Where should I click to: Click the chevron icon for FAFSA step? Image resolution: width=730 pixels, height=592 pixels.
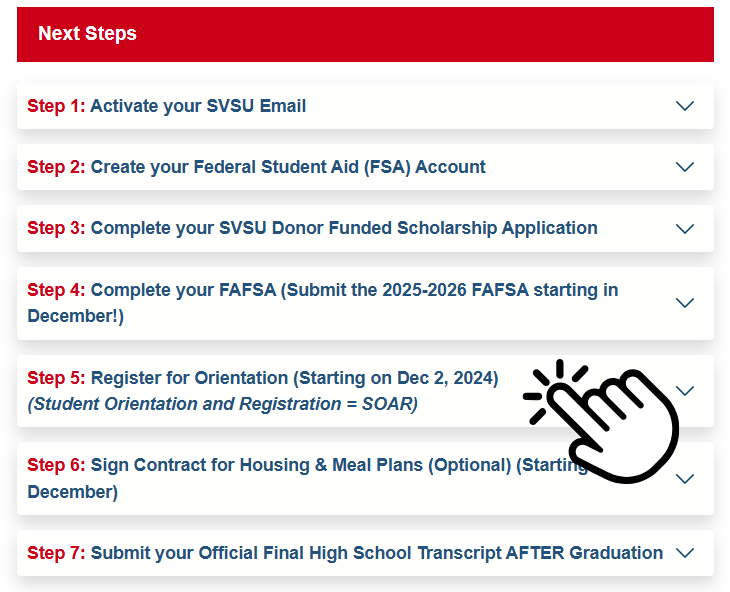pyautogui.click(x=685, y=303)
